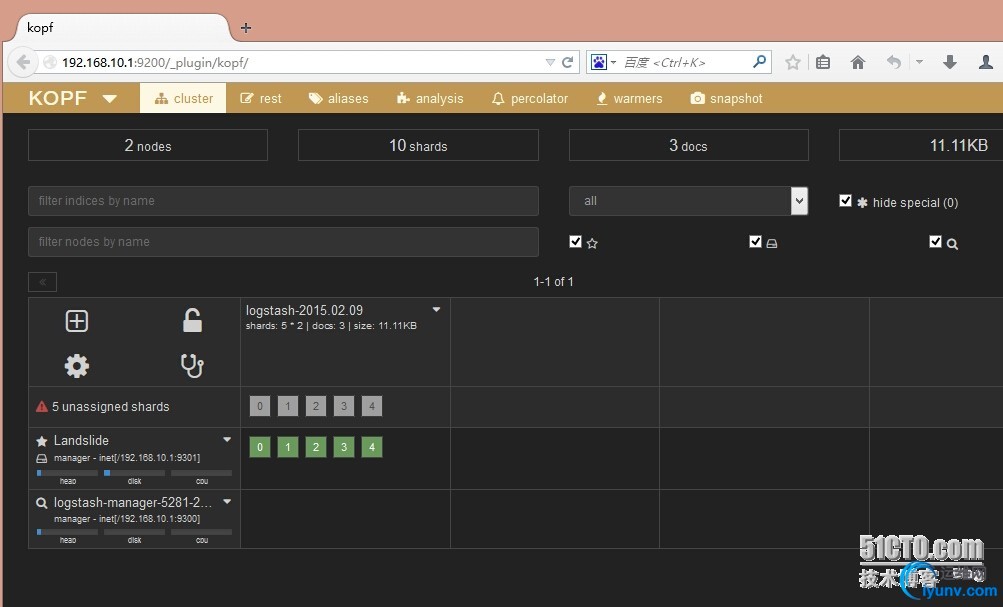Click the disk icon under Landslide

[42, 459]
